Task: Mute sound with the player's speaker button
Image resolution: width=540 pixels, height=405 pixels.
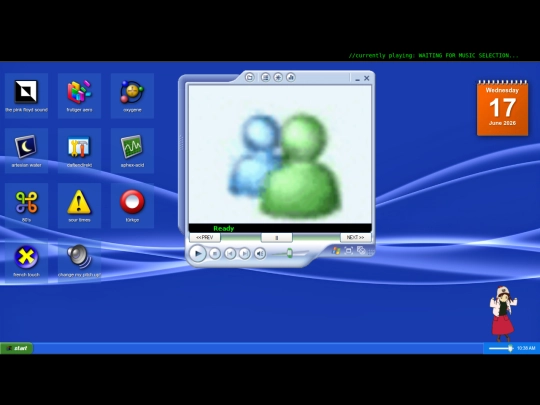Action: click(260, 254)
